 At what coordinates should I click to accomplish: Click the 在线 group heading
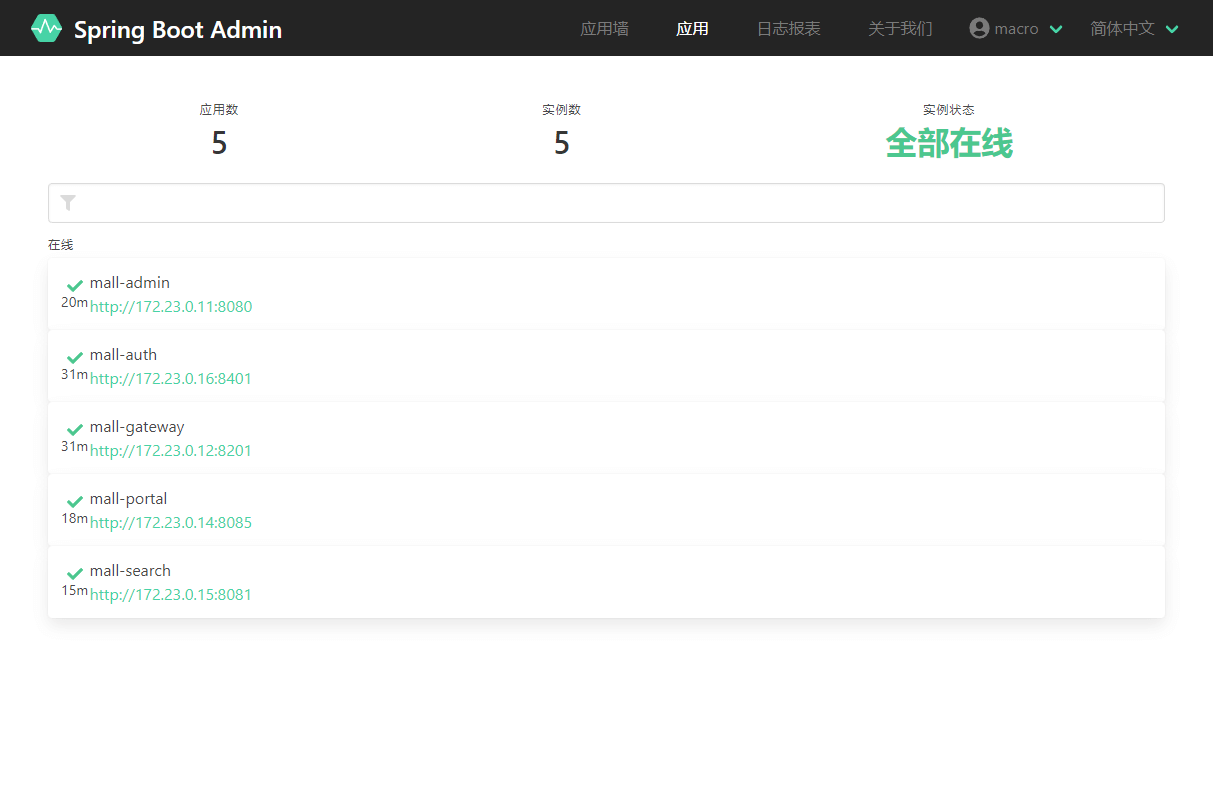60,245
